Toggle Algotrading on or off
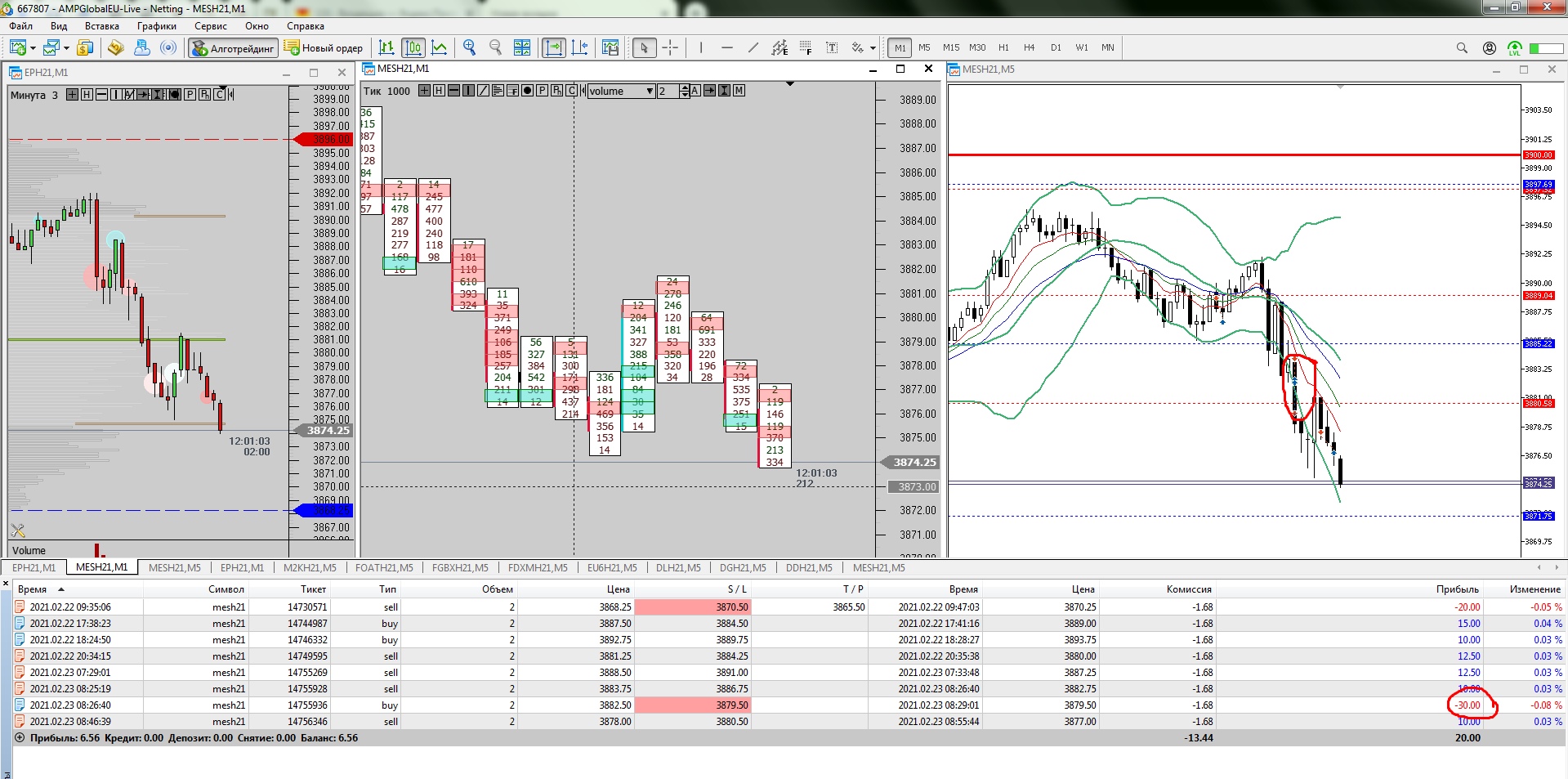 click(232, 48)
